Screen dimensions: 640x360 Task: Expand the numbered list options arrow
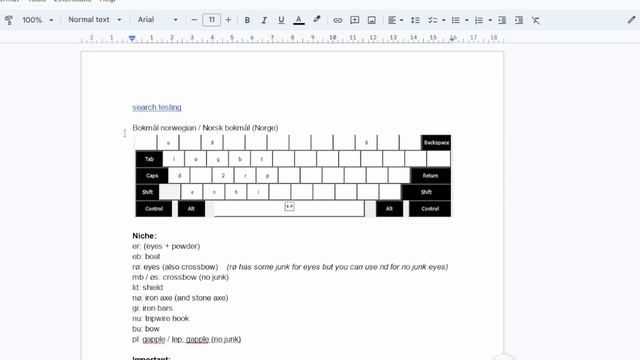[x=490, y=20]
